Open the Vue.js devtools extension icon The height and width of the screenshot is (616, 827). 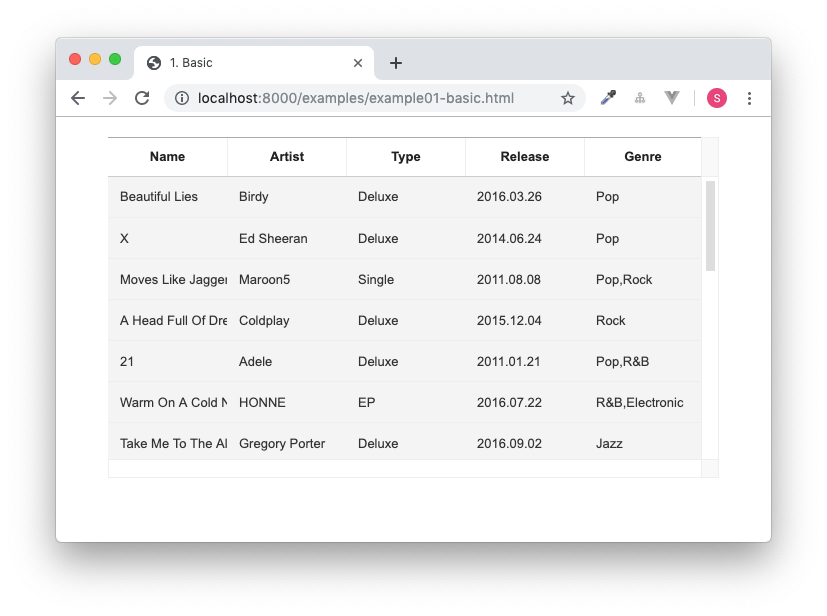671,98
